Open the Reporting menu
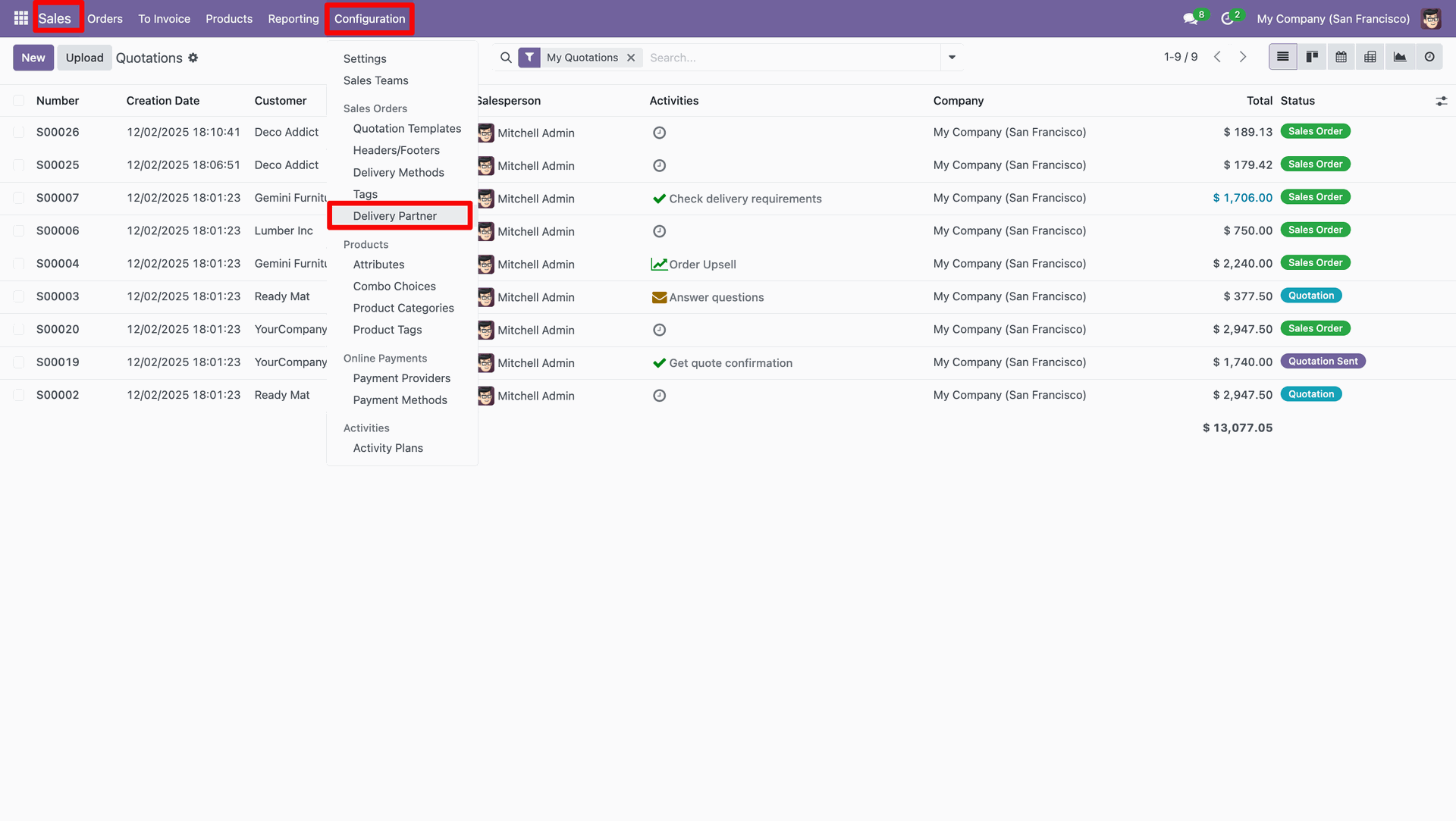1456x821 pixels. pos(293,19)
